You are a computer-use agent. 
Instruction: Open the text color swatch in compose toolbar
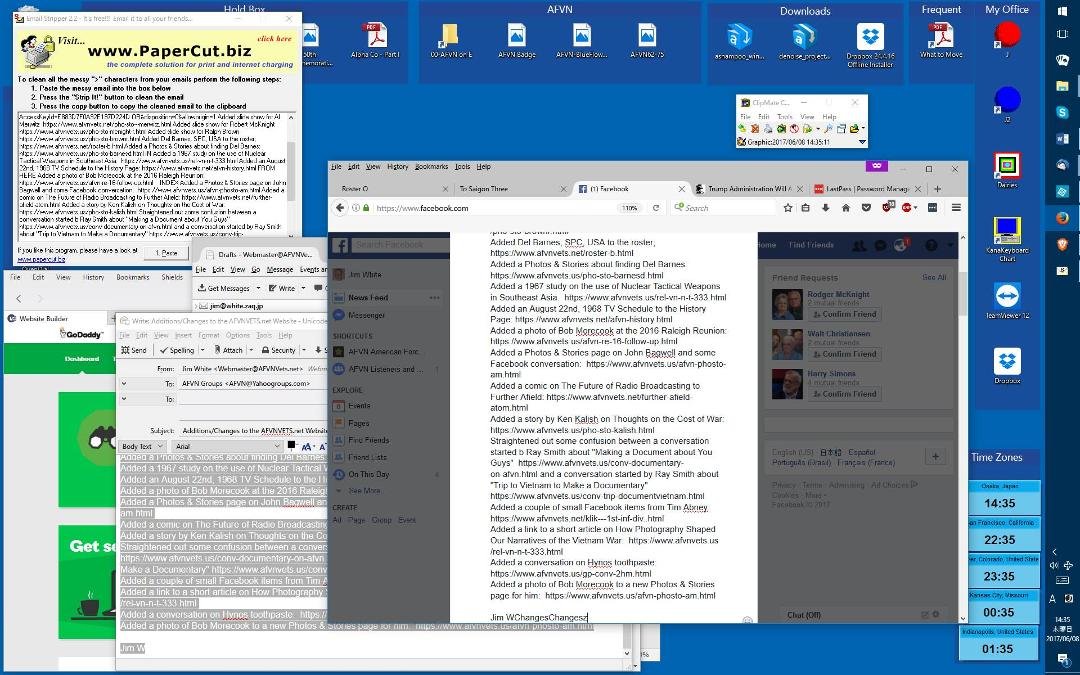coord(291,445)
